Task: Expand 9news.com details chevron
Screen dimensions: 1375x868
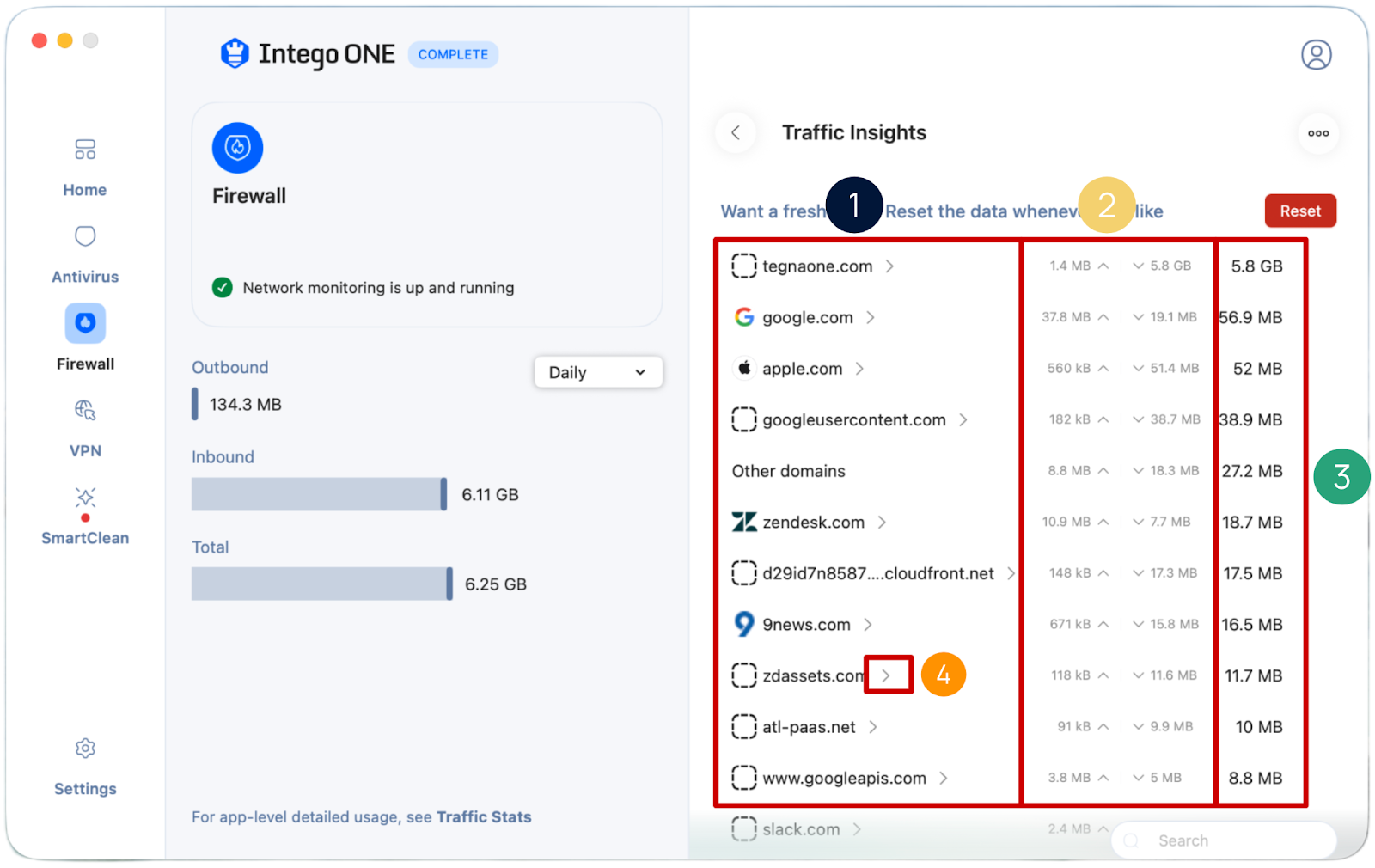Action: [x=868, y=624]
